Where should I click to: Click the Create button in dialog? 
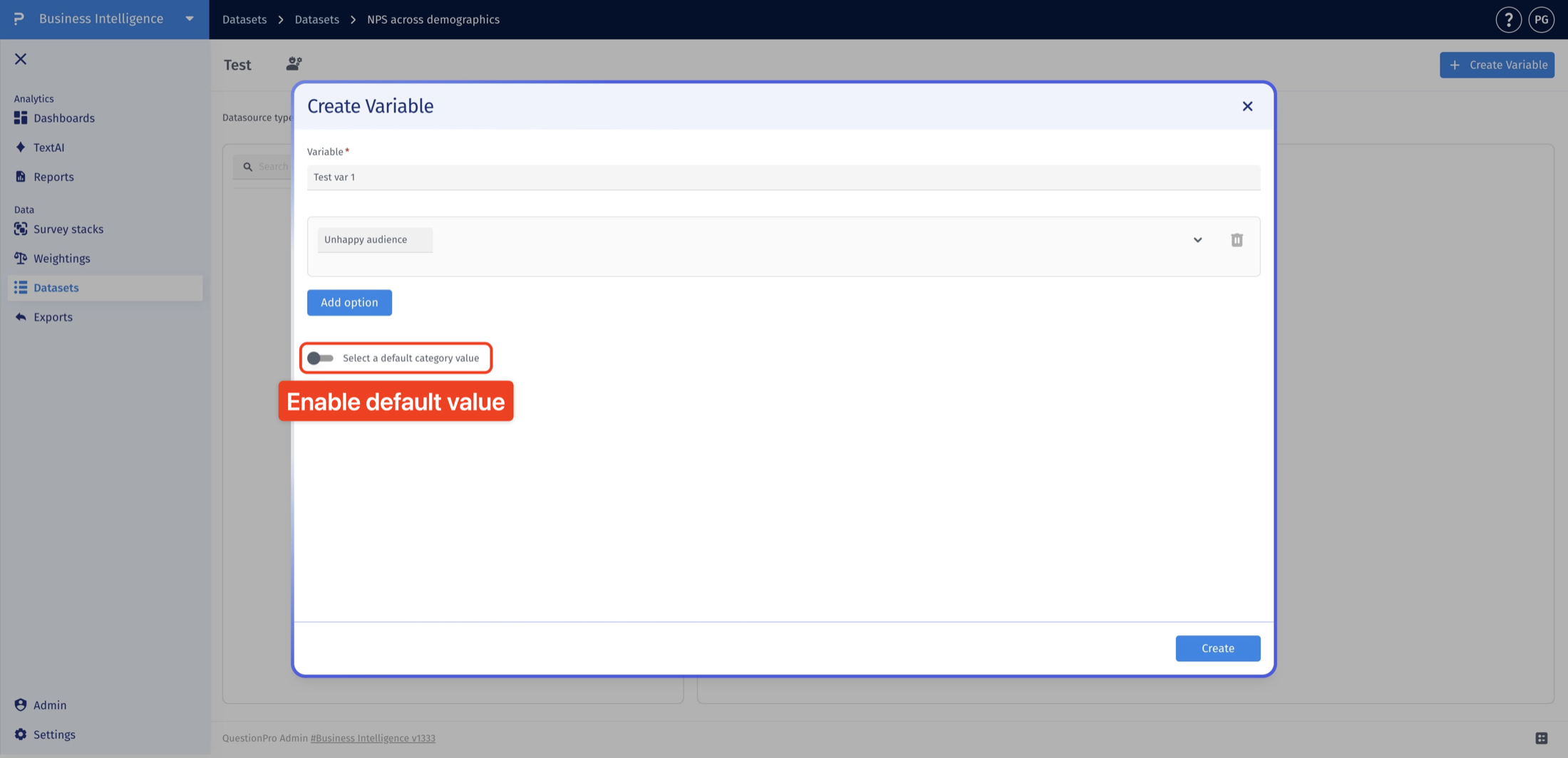[1217, 648]
